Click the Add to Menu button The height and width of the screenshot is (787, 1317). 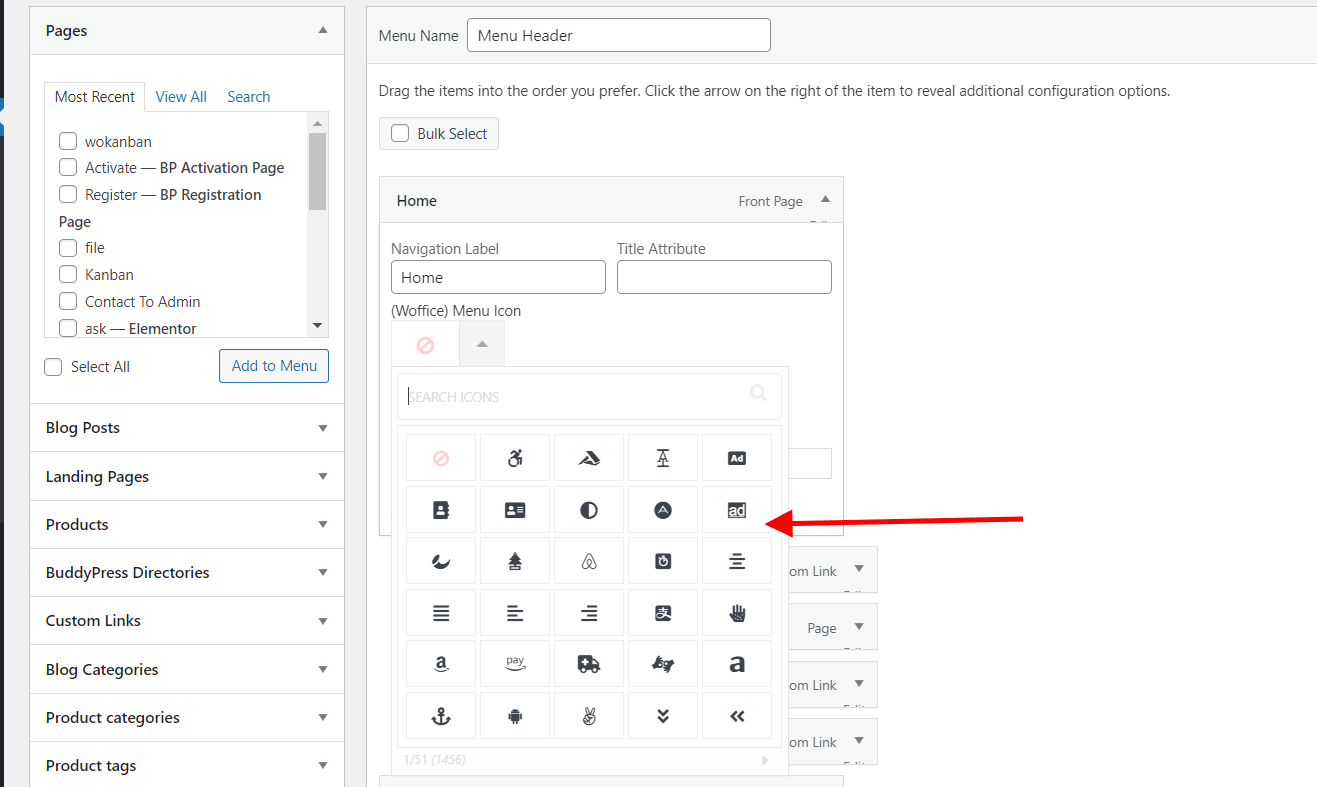[273, 366]
